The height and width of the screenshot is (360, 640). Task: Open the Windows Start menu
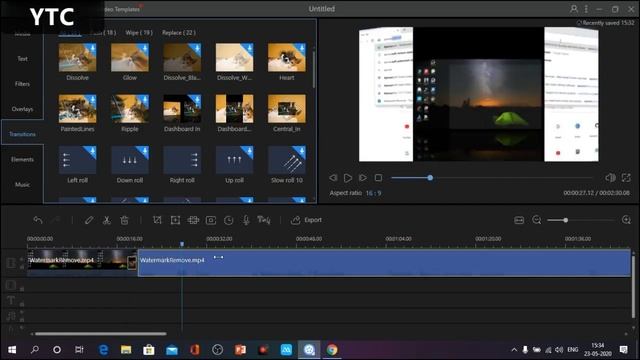click(12, 350)
